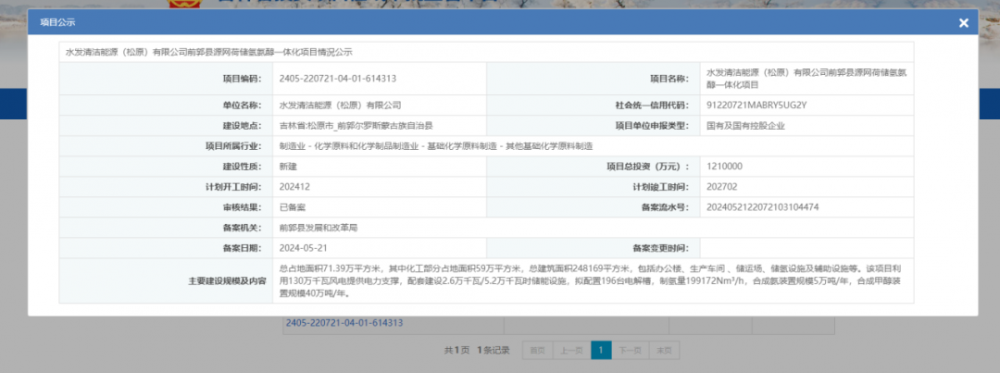The height and width of the screenshot is (373, 1000).
Task: Click construction location 吉林省:松原市_前郭尔罗斯蒙古族自治县
Action: click(x=357, y=126)
